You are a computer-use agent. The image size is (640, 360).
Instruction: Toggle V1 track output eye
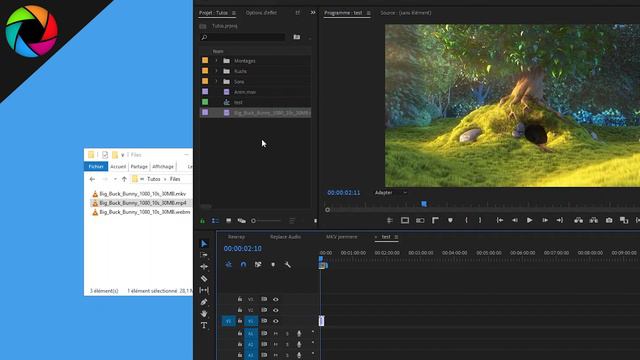tap(276, 321)
